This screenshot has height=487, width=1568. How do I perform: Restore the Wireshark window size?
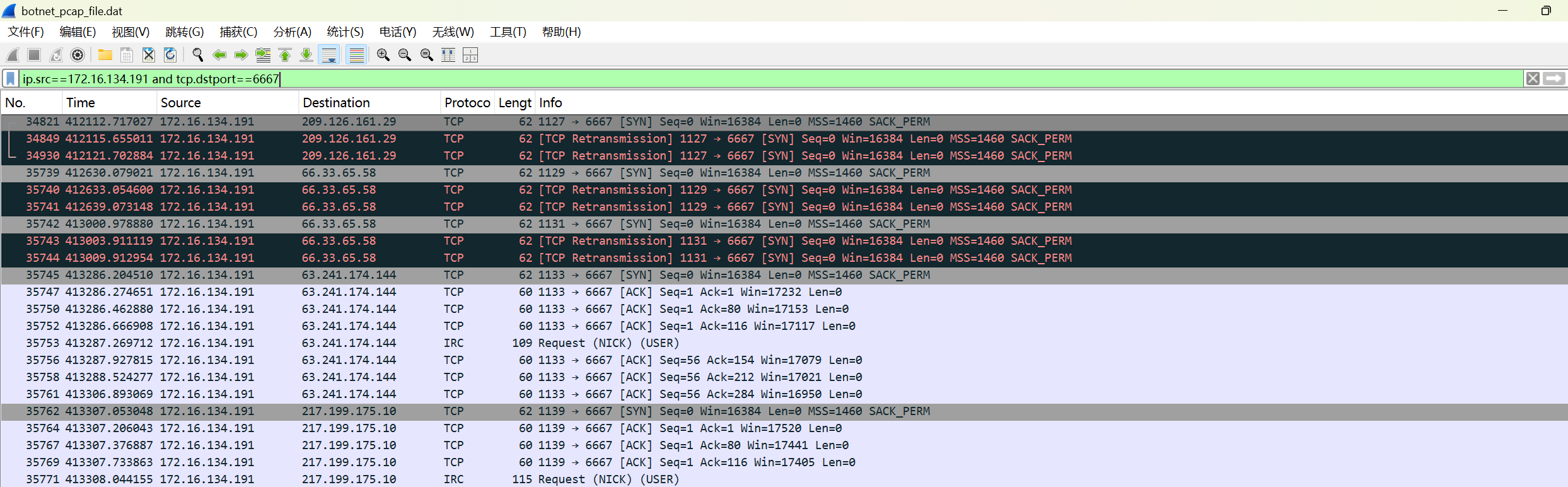1546,11
